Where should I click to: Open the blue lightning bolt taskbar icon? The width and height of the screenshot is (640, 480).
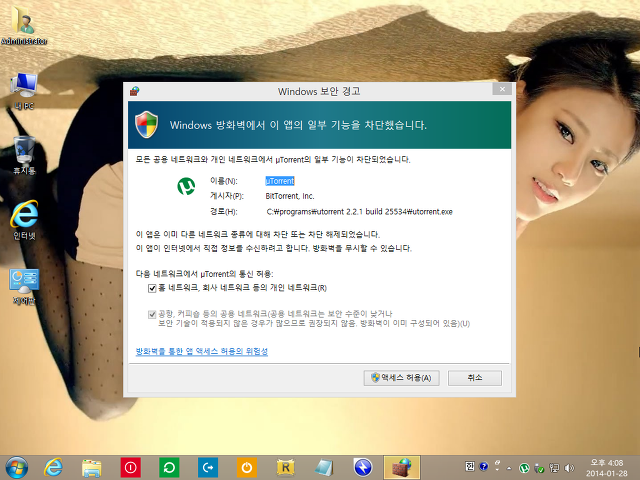click(x=363, y=468)
